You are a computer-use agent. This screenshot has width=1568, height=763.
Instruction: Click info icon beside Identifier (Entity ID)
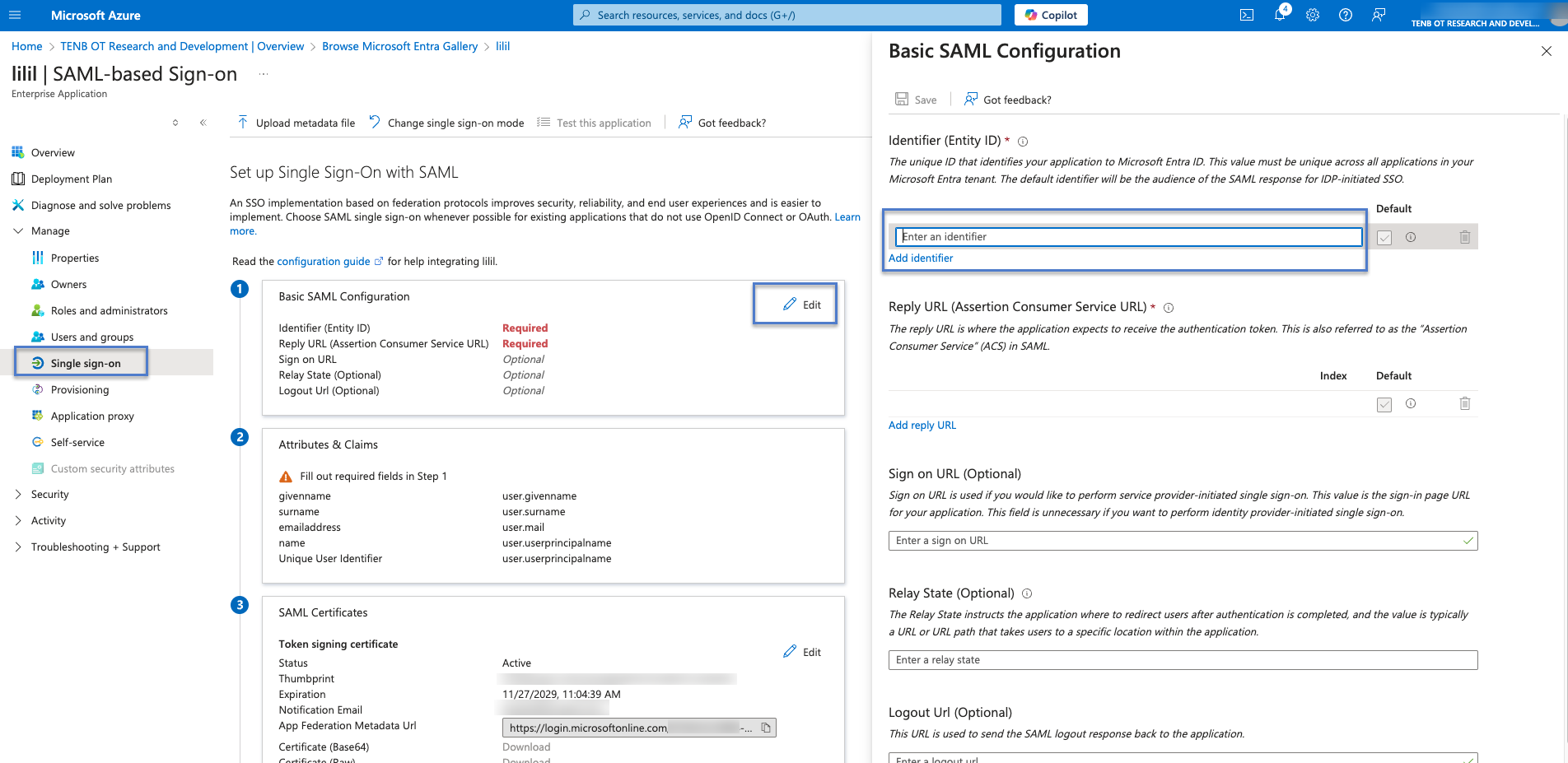(1023, 142)
